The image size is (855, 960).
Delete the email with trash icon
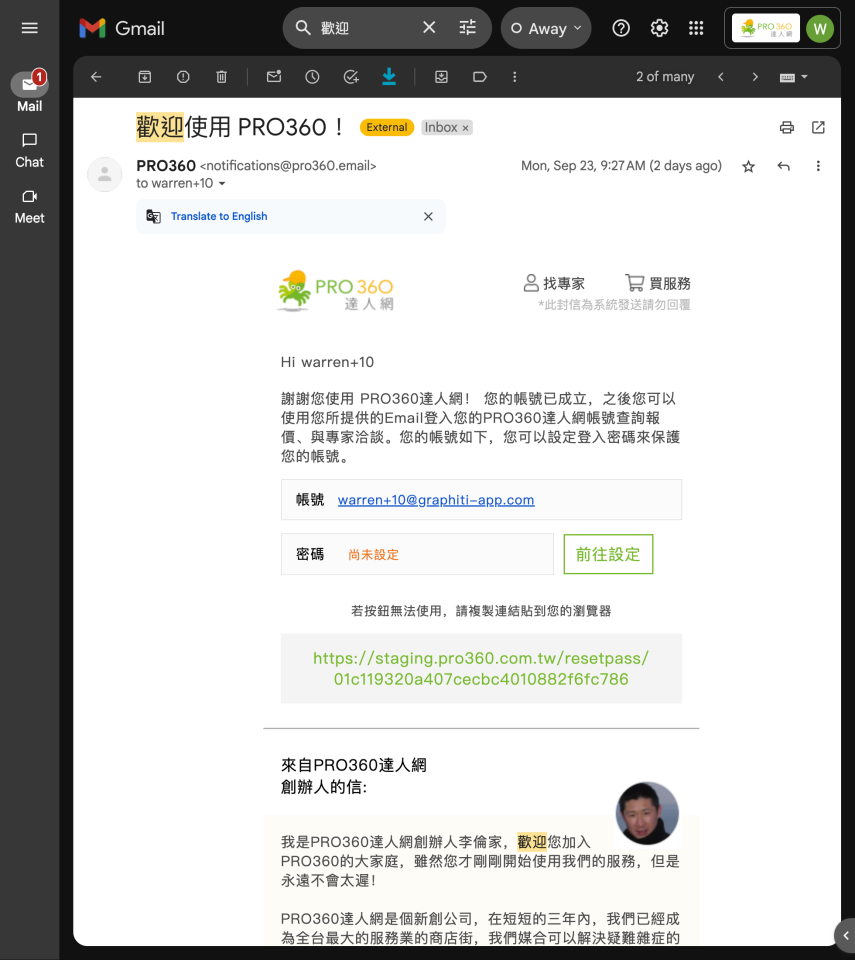(221, 77)
